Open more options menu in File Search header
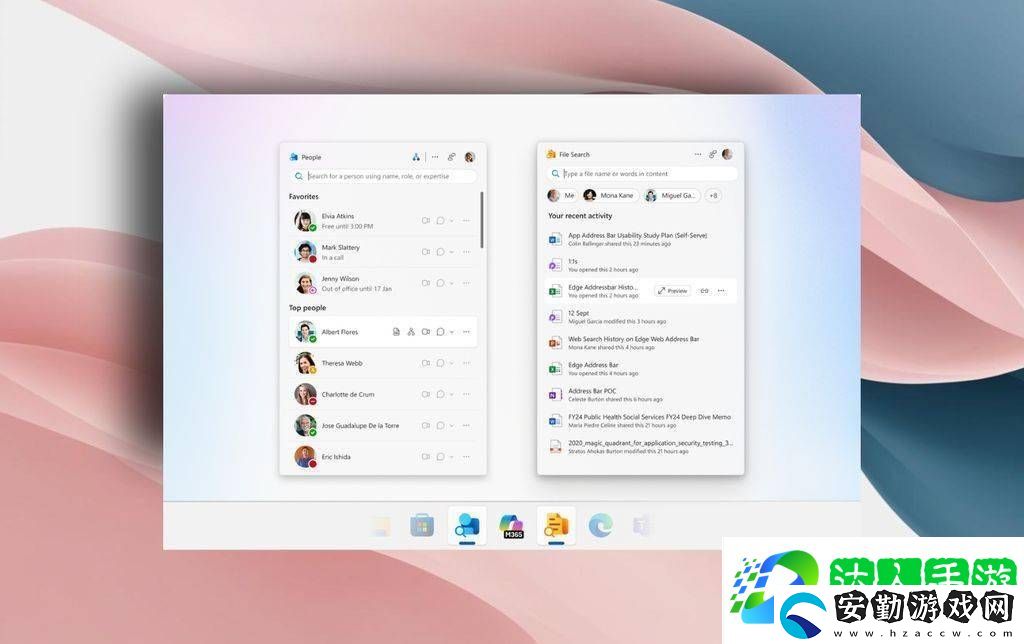Screen dimensions: 1024x644 pyautogui.click(x=697, y=154)
